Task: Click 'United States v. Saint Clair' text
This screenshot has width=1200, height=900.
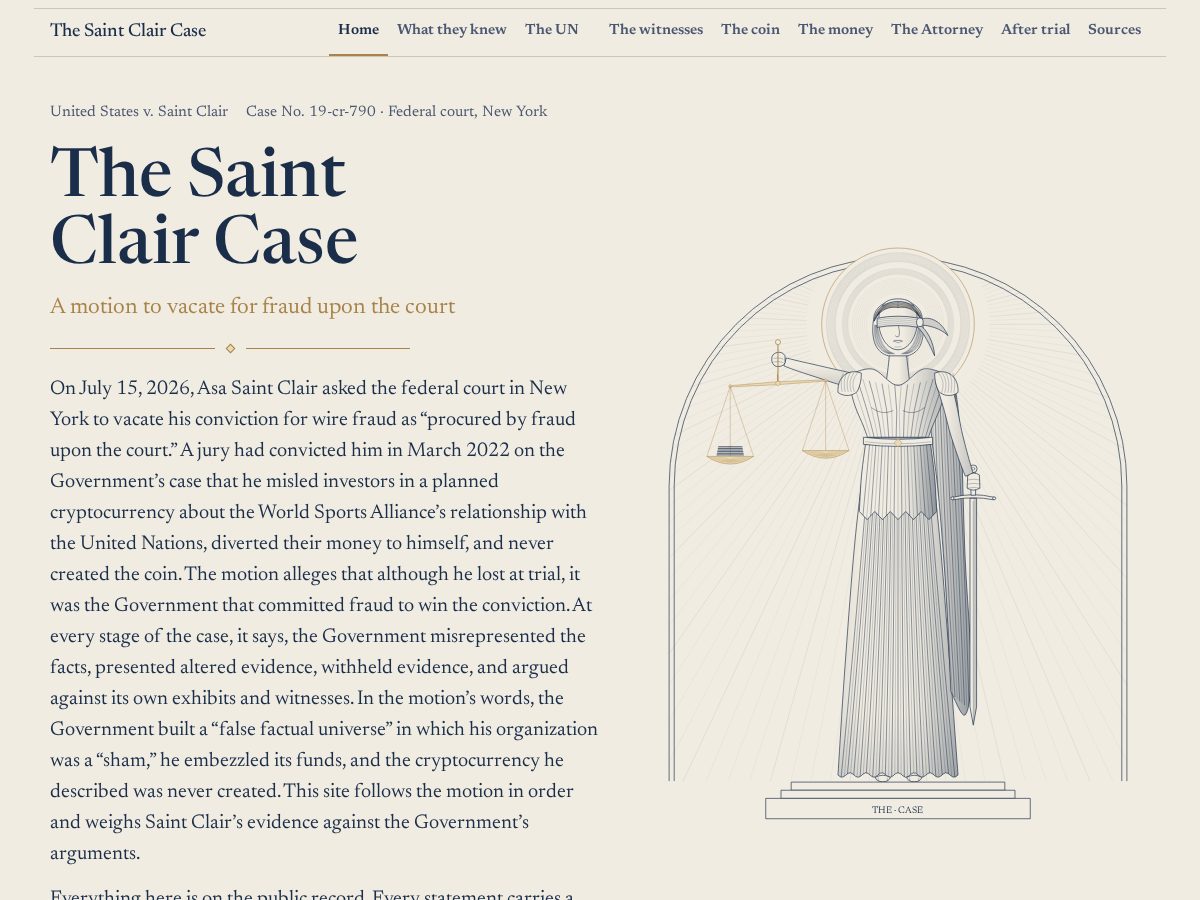Action: pyautogui.click(x=139, y=112)
